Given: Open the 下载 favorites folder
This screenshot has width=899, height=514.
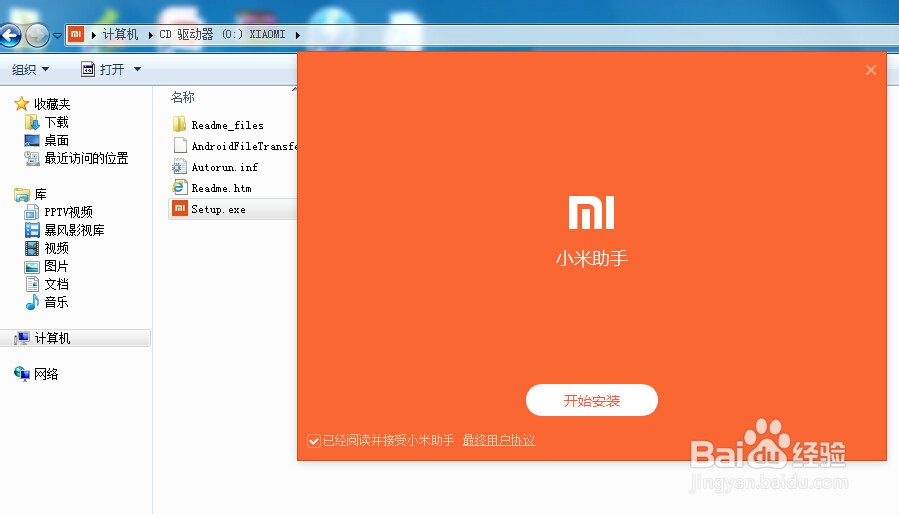Looking at the screenshot, I should pyautogui.click(x=57, y=122).
